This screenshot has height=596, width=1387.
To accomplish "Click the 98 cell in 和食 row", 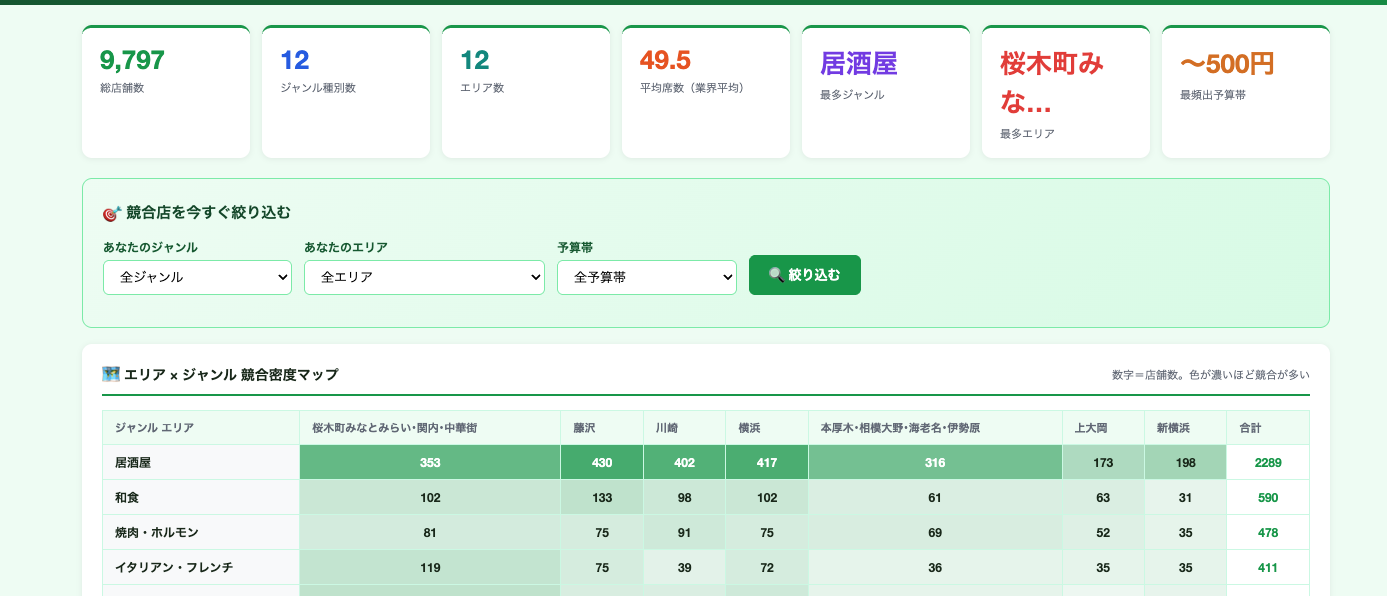I will pos(684,497).
